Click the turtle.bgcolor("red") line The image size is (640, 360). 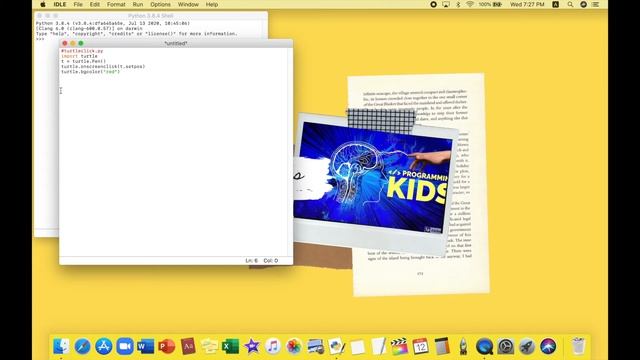90,71
